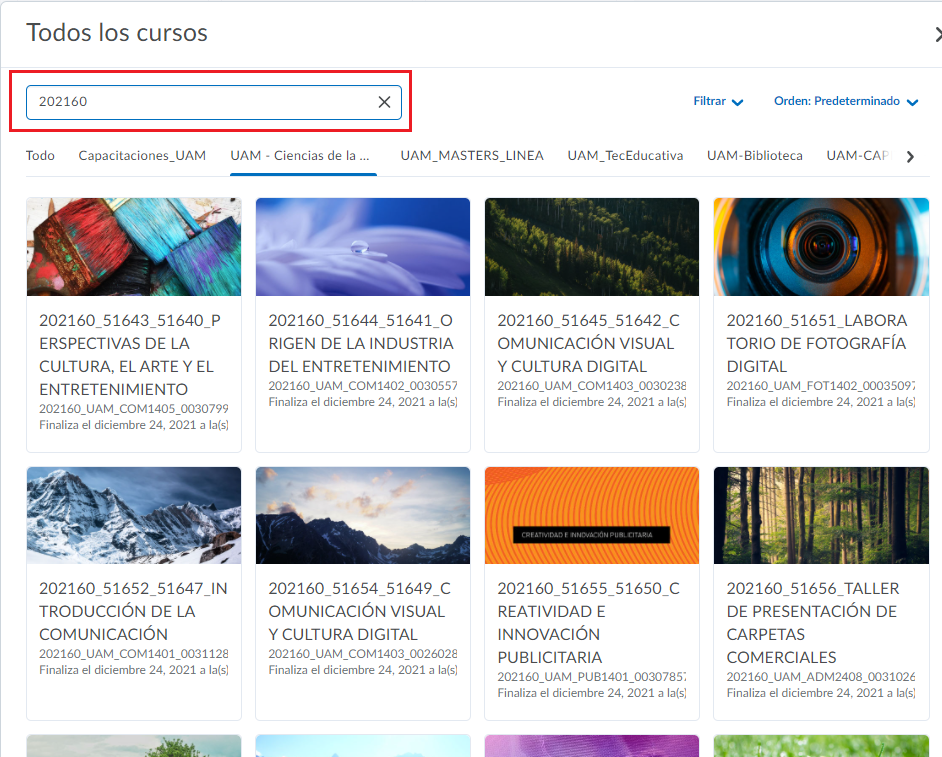Screen dimensions: 942x757
Task: Open Laboratorio de Fotografía Digital course
Action: (817, 343)
